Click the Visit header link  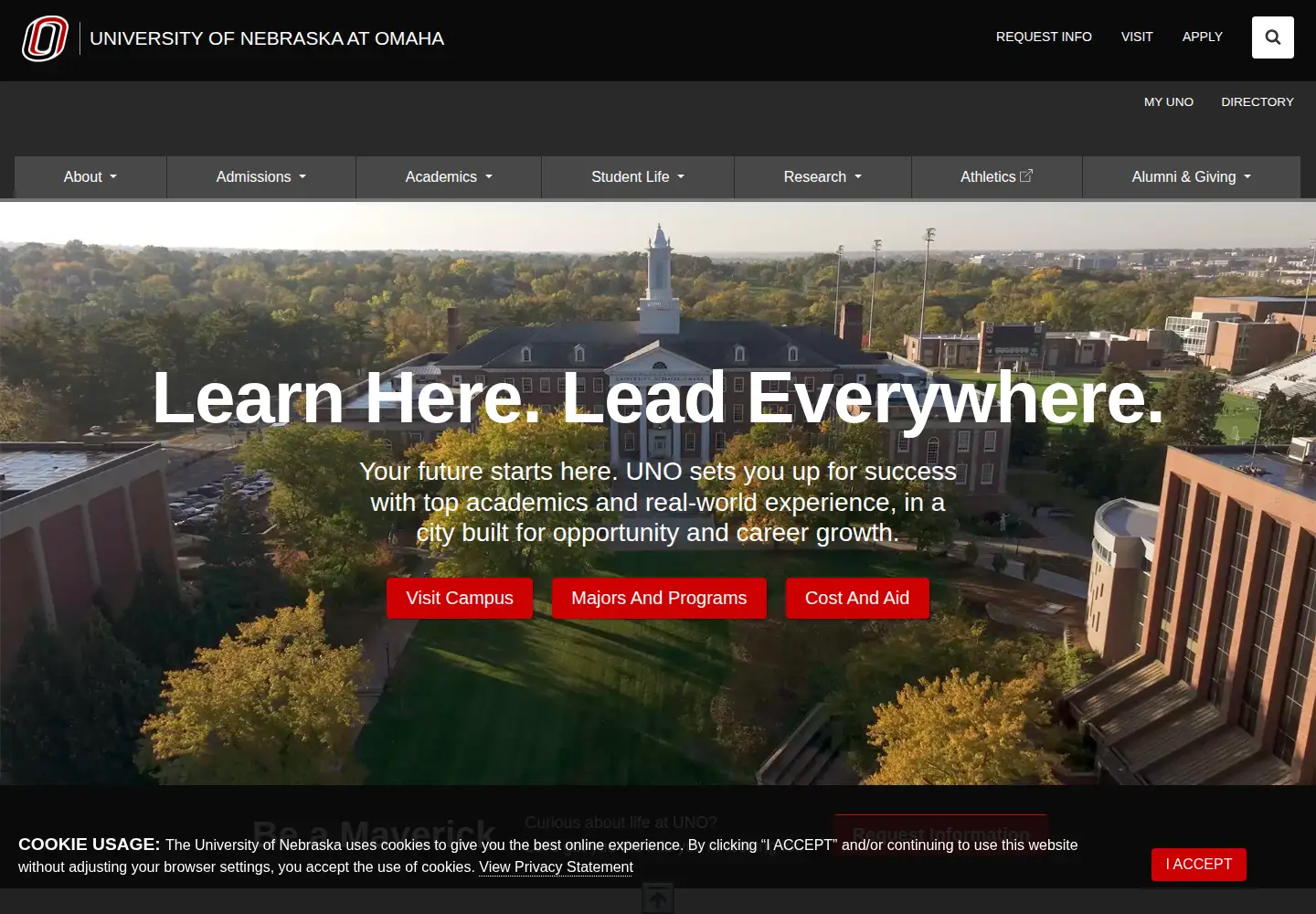[1137, 37]
